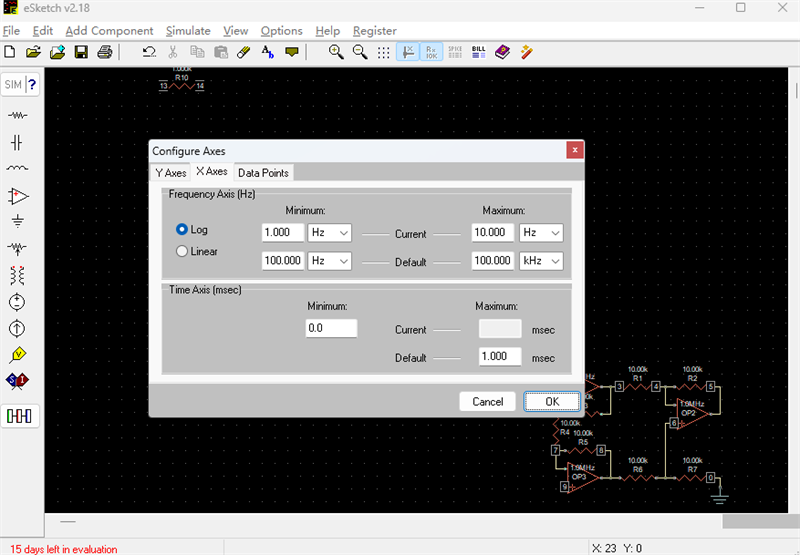Click Default minimum frequency field 100.000

[x=283, y=261]
